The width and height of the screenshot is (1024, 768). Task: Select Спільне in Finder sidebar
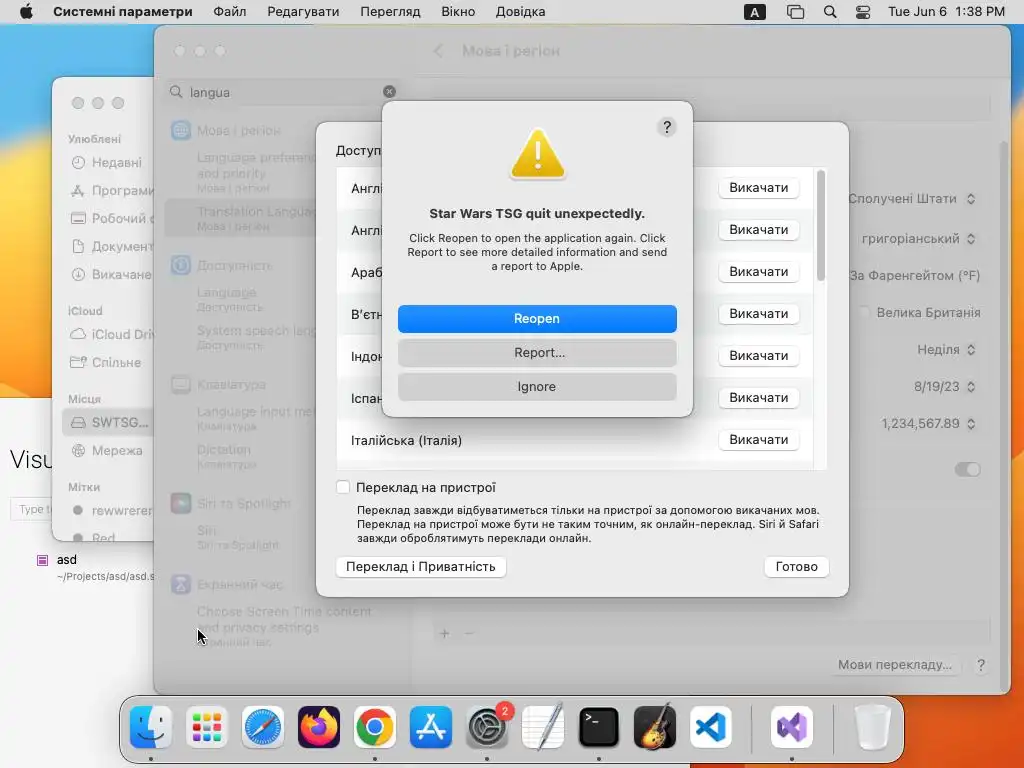108,362
